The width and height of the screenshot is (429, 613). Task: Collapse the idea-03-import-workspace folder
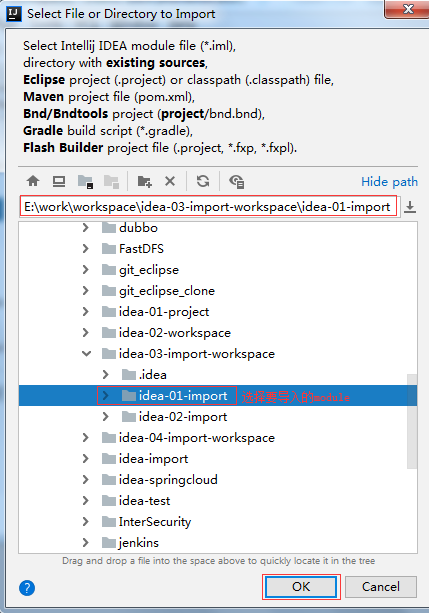tap(86, 354)
